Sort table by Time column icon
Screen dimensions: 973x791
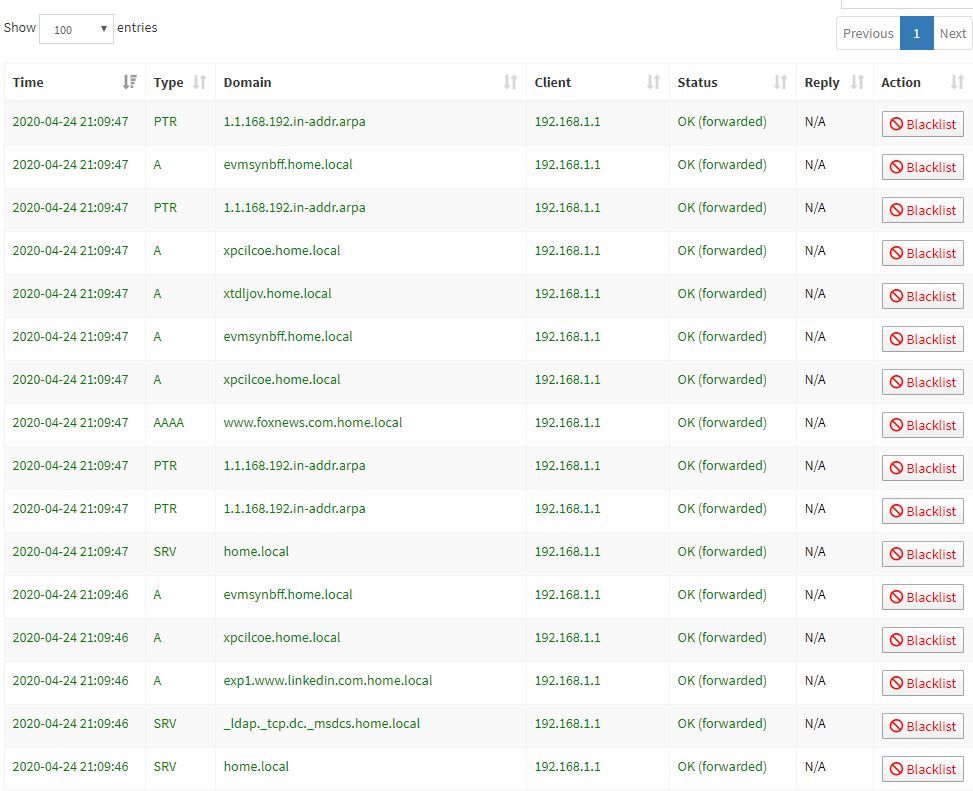coord(129,82)
